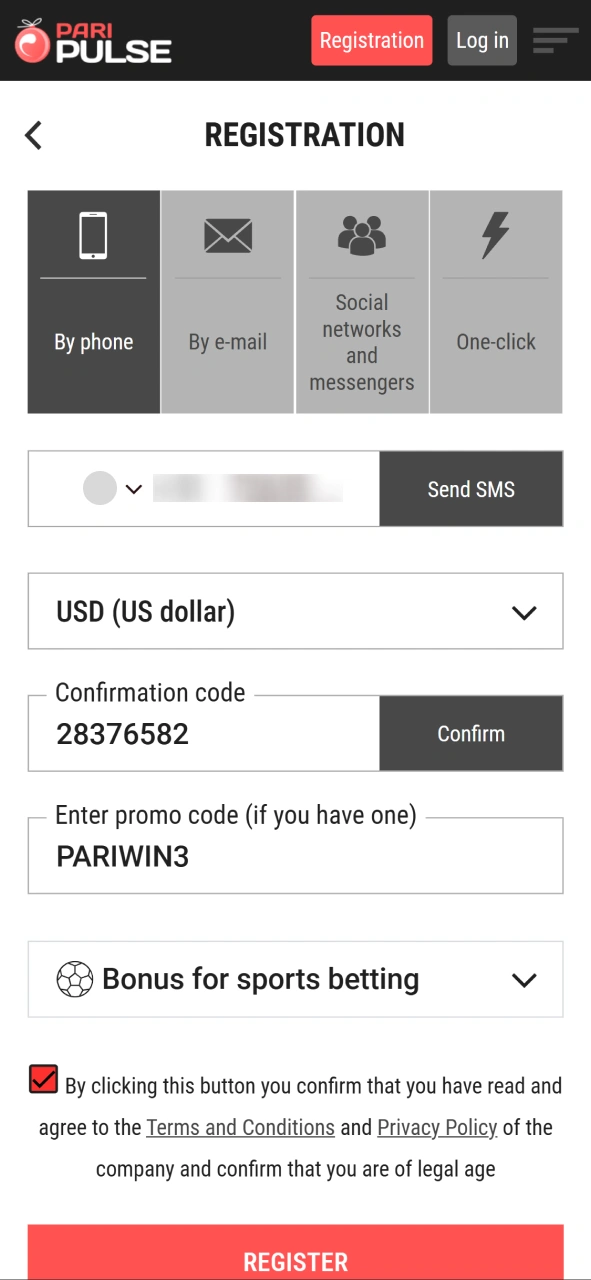The width and height of the screenshot is (591, 1280).
Task: Select the lightning one-click registration icon
Action: pos(496,236)
